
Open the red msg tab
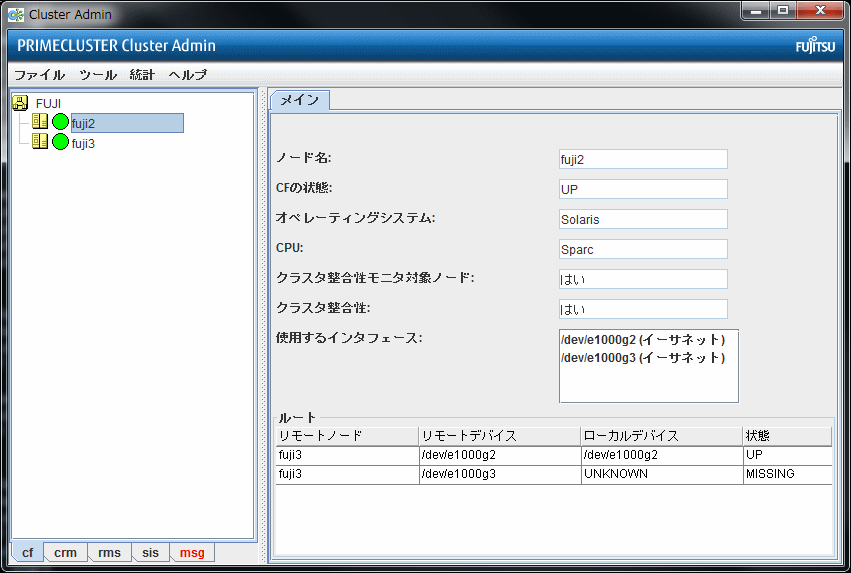(x=192, y=552)
